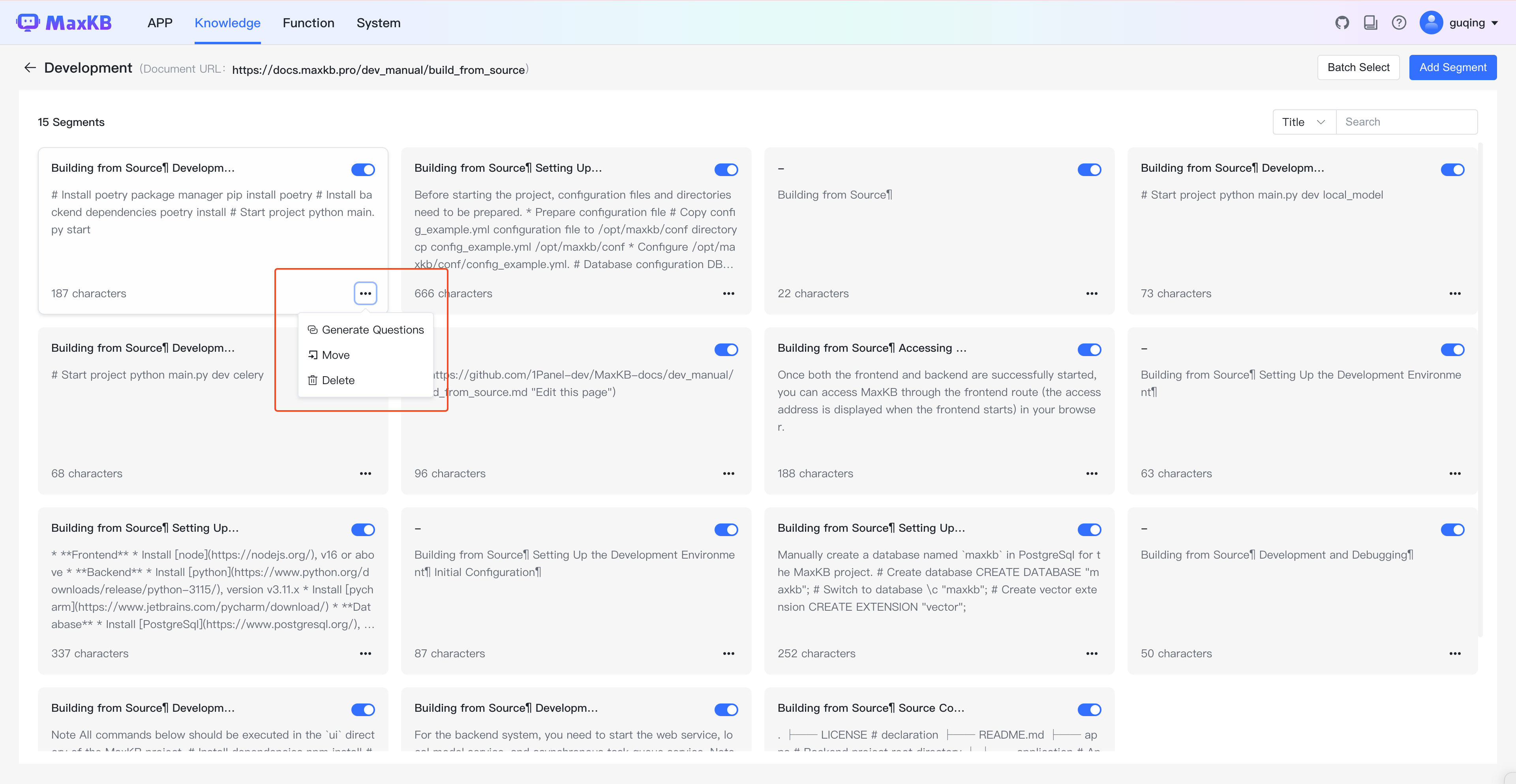Open more options on the 63 characters card
This screenshot has height=784, width=1516.
coord(1455,473)
